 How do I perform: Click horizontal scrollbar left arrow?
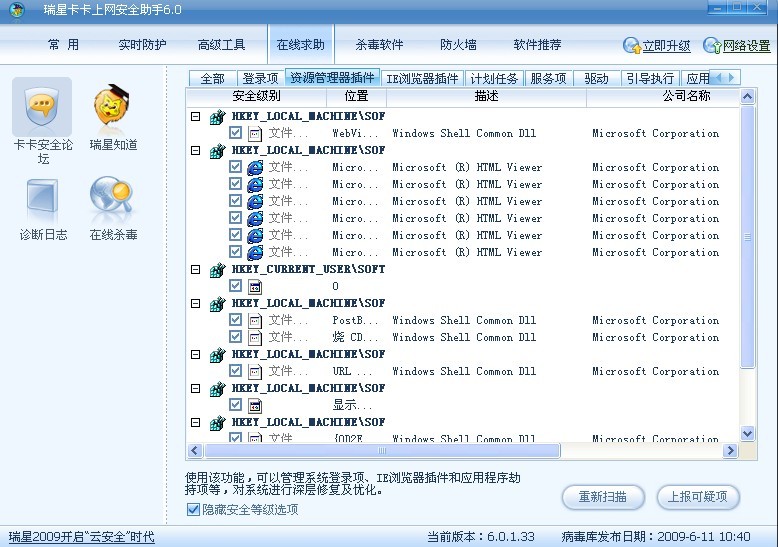[x=194, y=451]
